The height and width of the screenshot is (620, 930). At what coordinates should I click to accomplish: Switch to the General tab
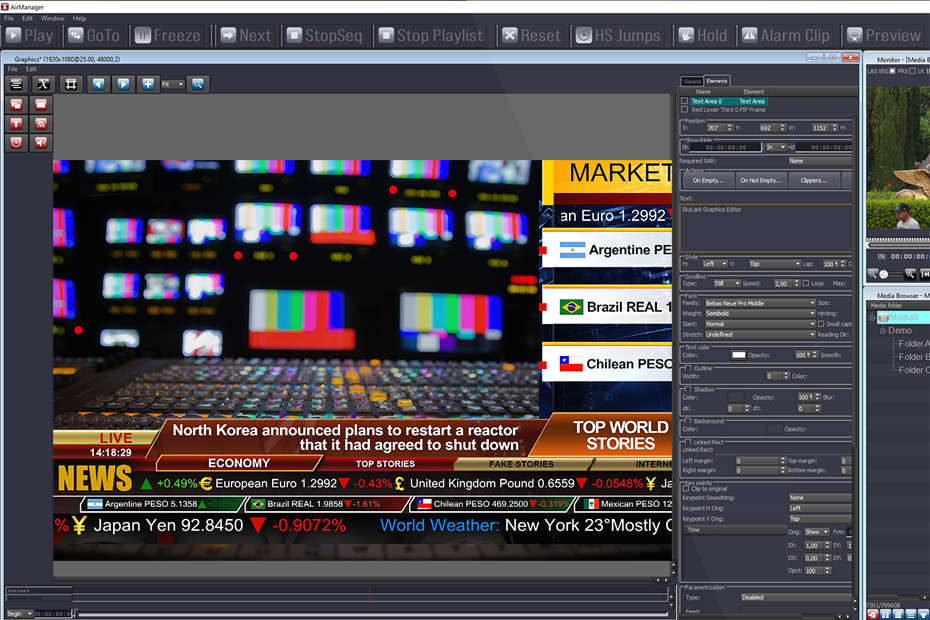(692, 80)
